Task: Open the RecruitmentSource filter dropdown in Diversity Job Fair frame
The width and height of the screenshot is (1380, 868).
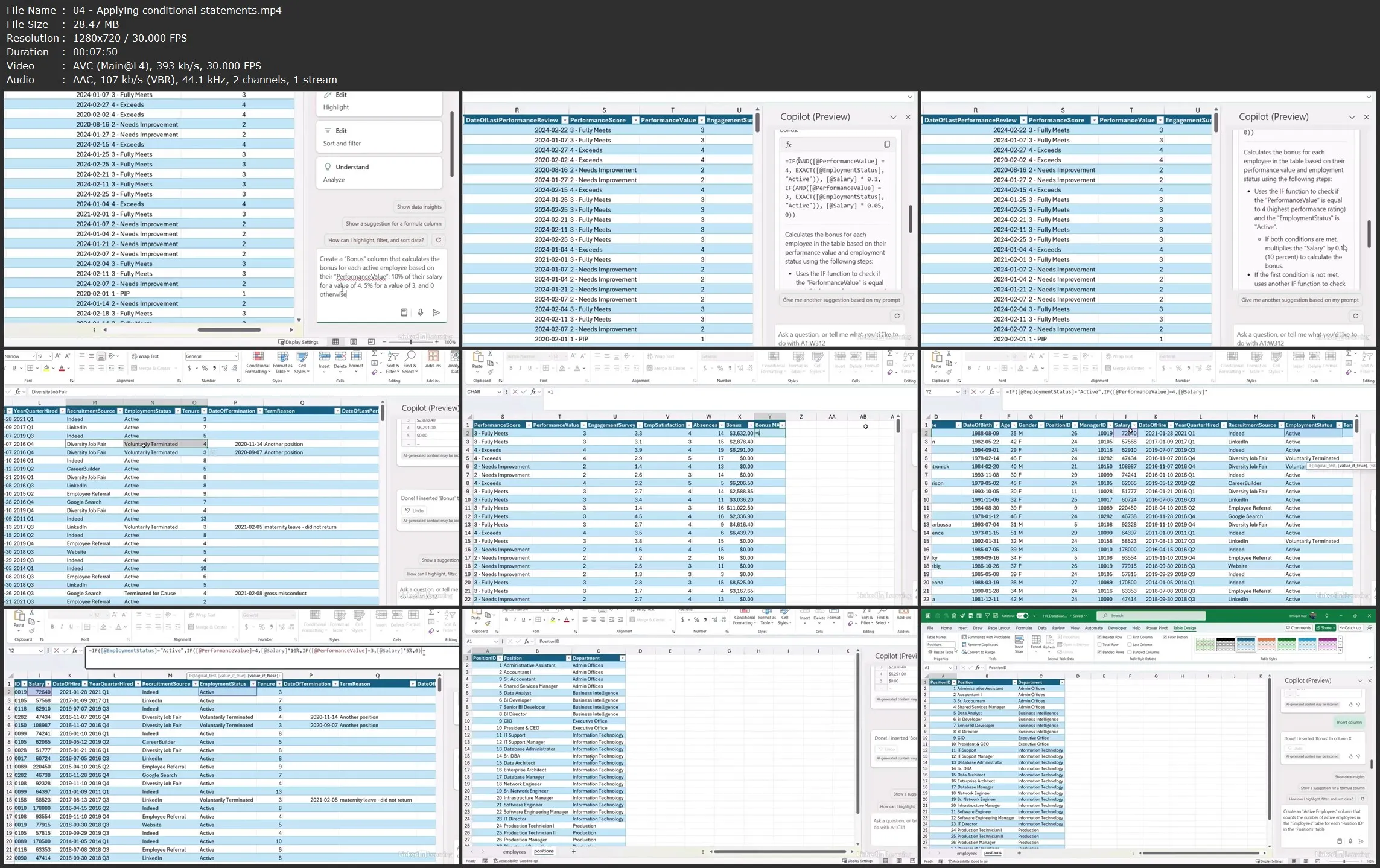Action: [119, 411]
